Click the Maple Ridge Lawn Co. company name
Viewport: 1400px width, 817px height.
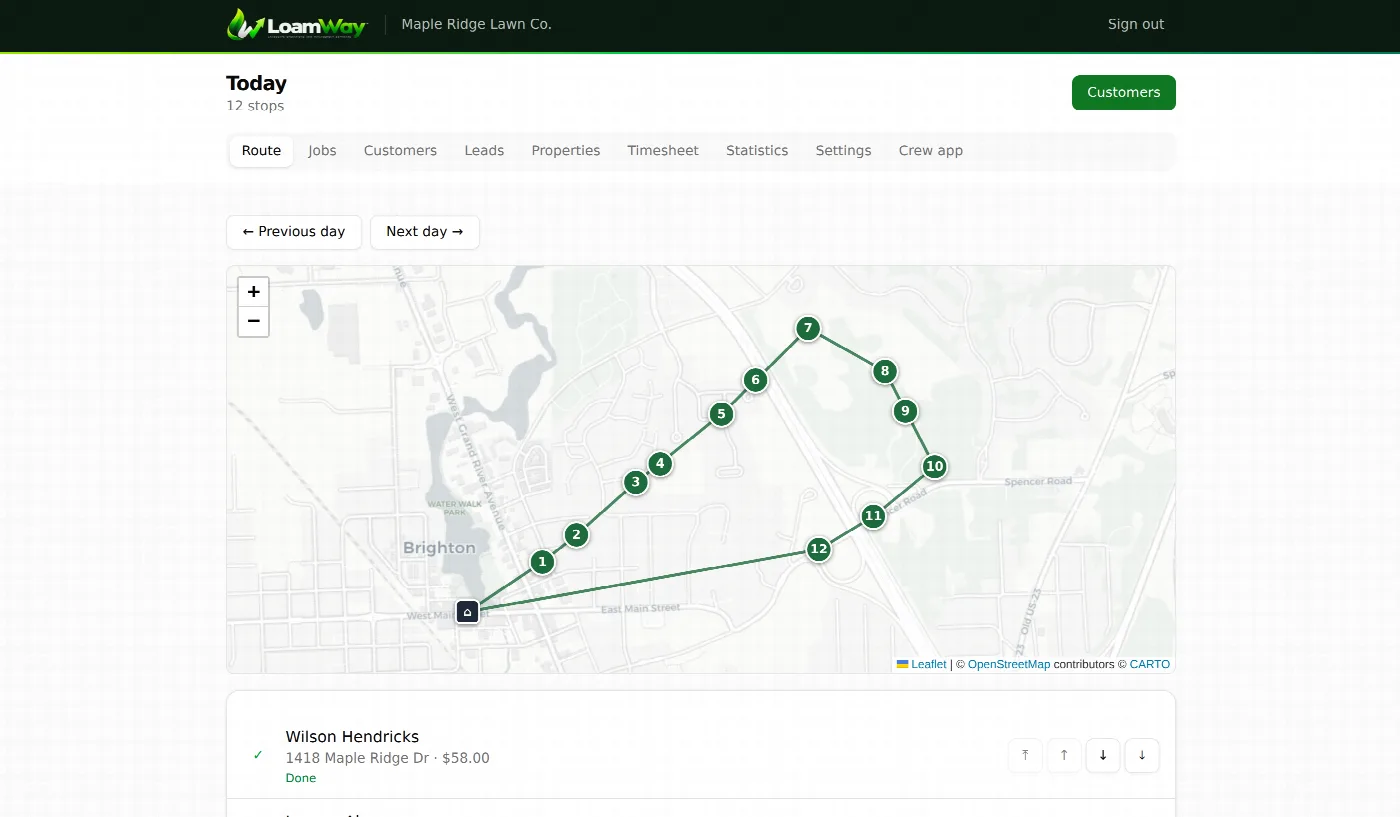point(476,24)
